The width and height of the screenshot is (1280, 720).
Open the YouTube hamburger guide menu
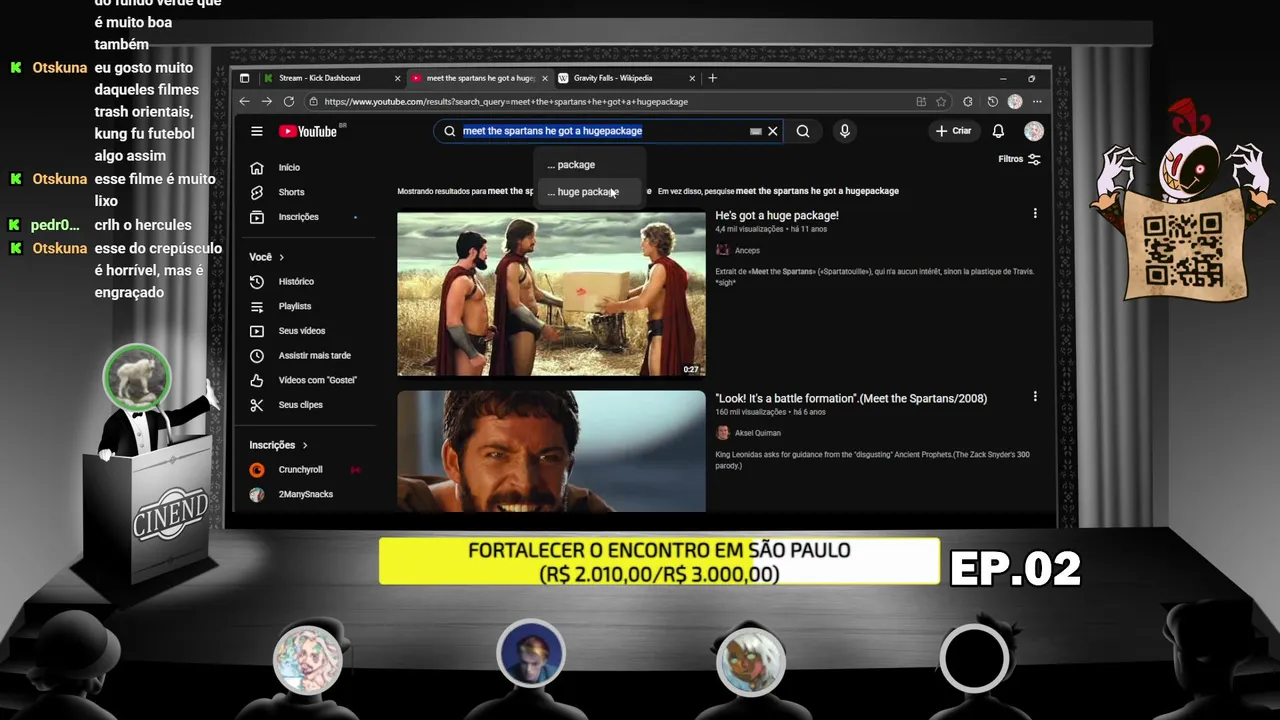[257, 131]
